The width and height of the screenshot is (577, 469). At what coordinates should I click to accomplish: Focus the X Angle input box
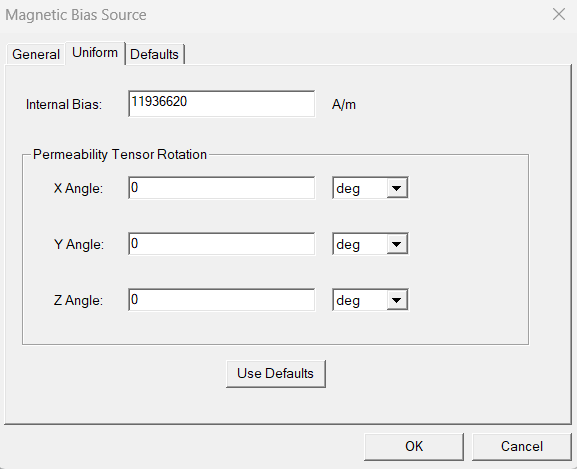pyautogui.click(x=222, y=188)
